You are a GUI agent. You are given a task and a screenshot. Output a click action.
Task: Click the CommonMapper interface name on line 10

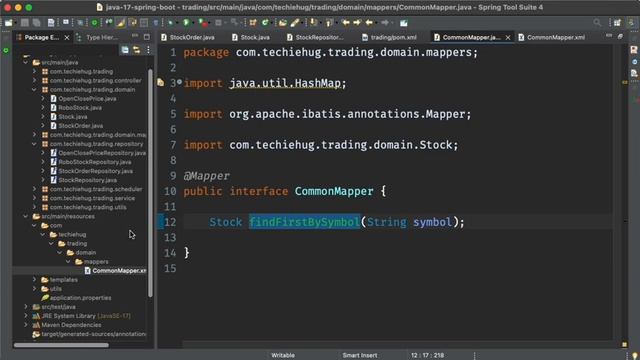[x=334, y=191]
